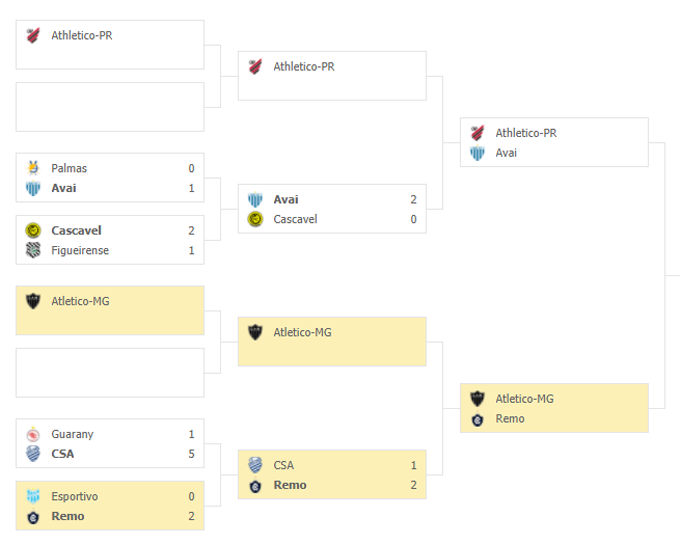The image size is (680, 547).
Task: Click the Guarany team badge
Action: click(33, 434)
